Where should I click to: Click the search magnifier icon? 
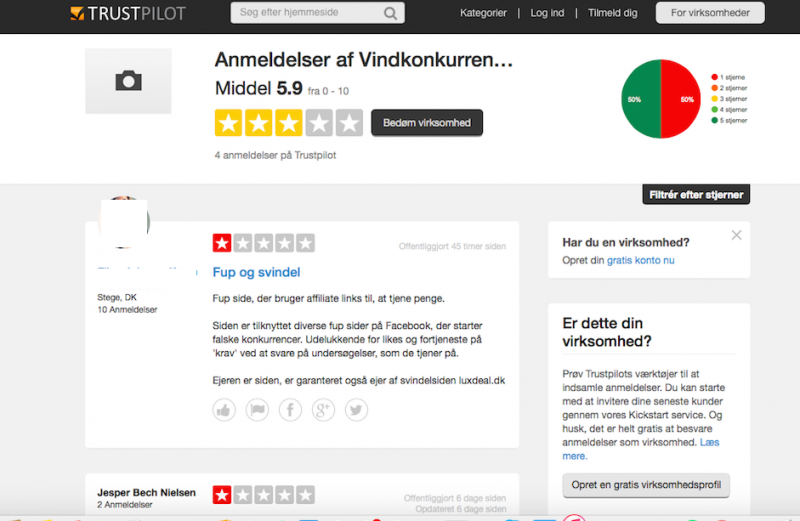[390, 13]
